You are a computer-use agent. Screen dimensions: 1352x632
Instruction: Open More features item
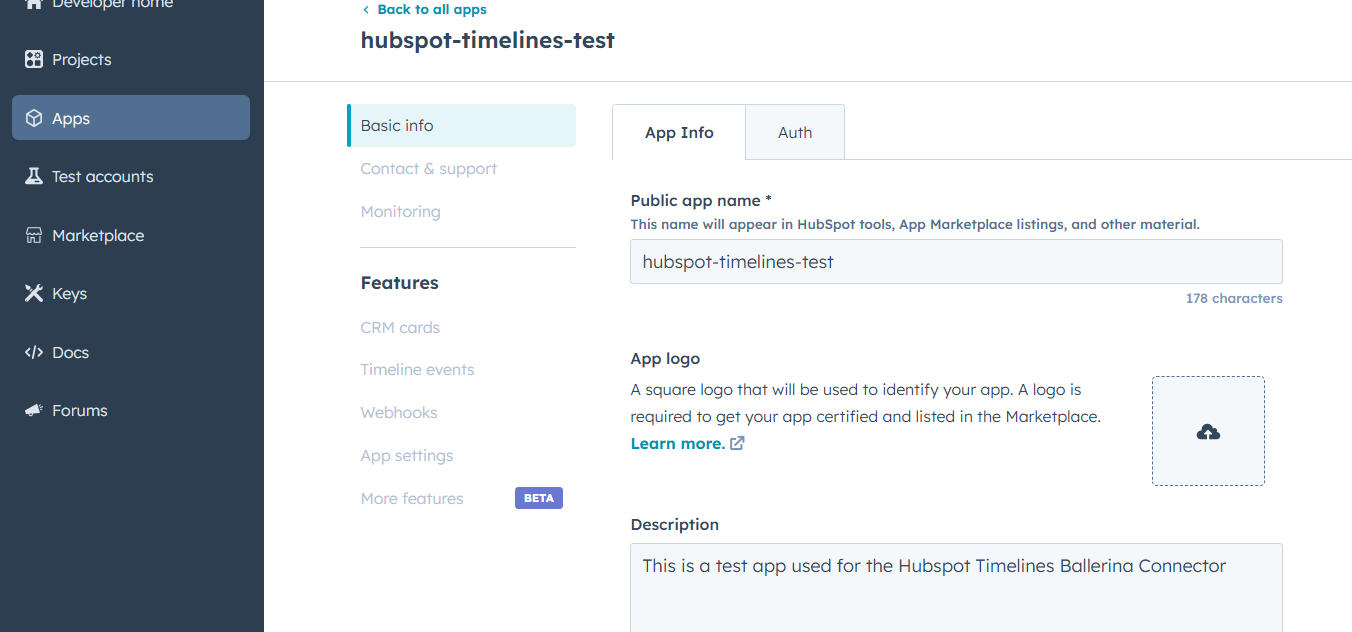tap(412, 498)
